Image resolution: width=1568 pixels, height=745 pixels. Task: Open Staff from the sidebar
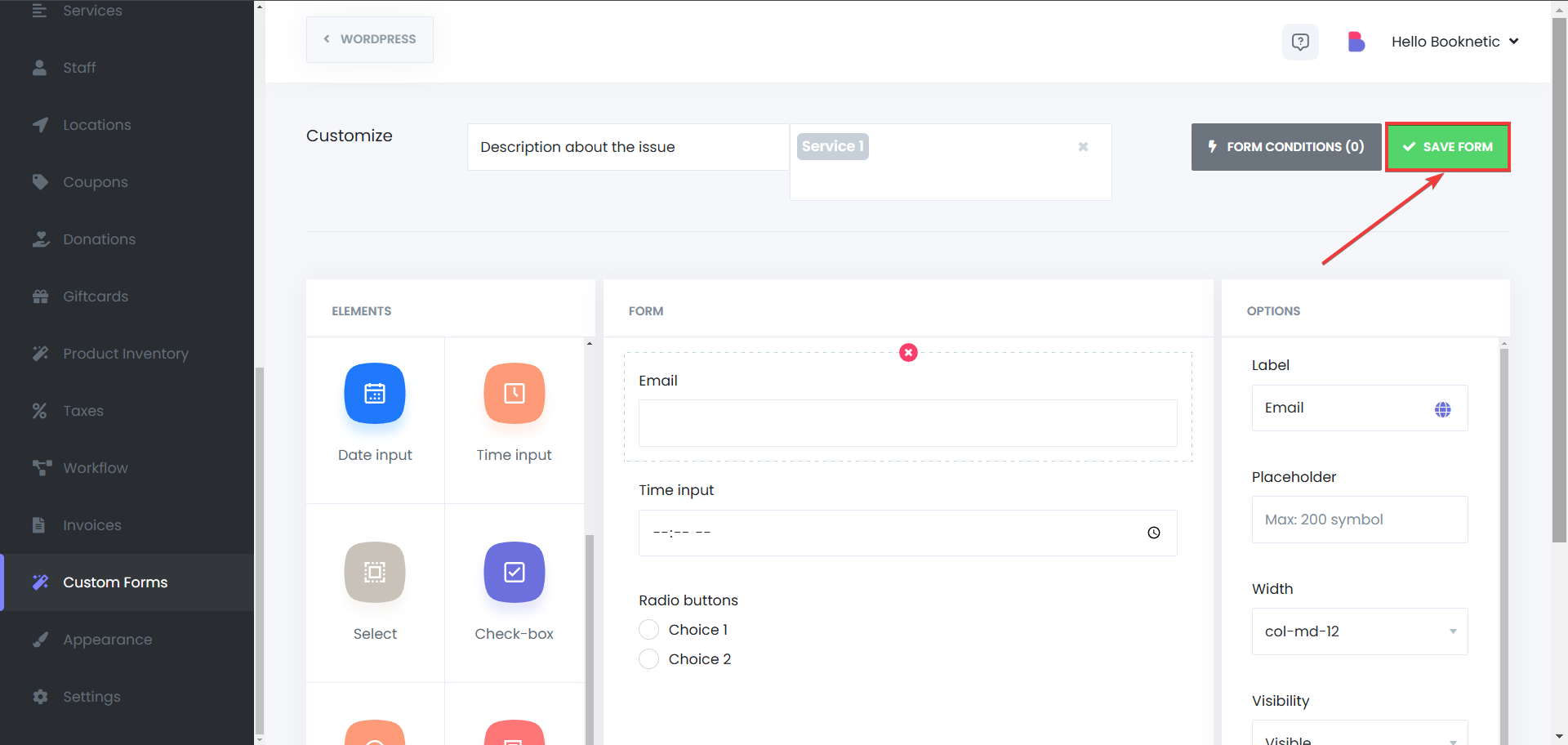click(x=127, y=68)
